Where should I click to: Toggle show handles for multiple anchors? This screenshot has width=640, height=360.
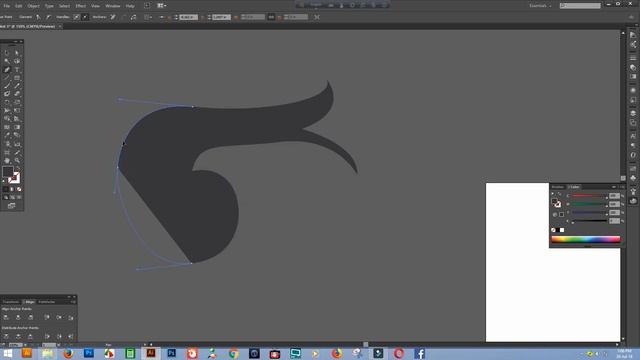pyautogui.click(x=76, y=17)
